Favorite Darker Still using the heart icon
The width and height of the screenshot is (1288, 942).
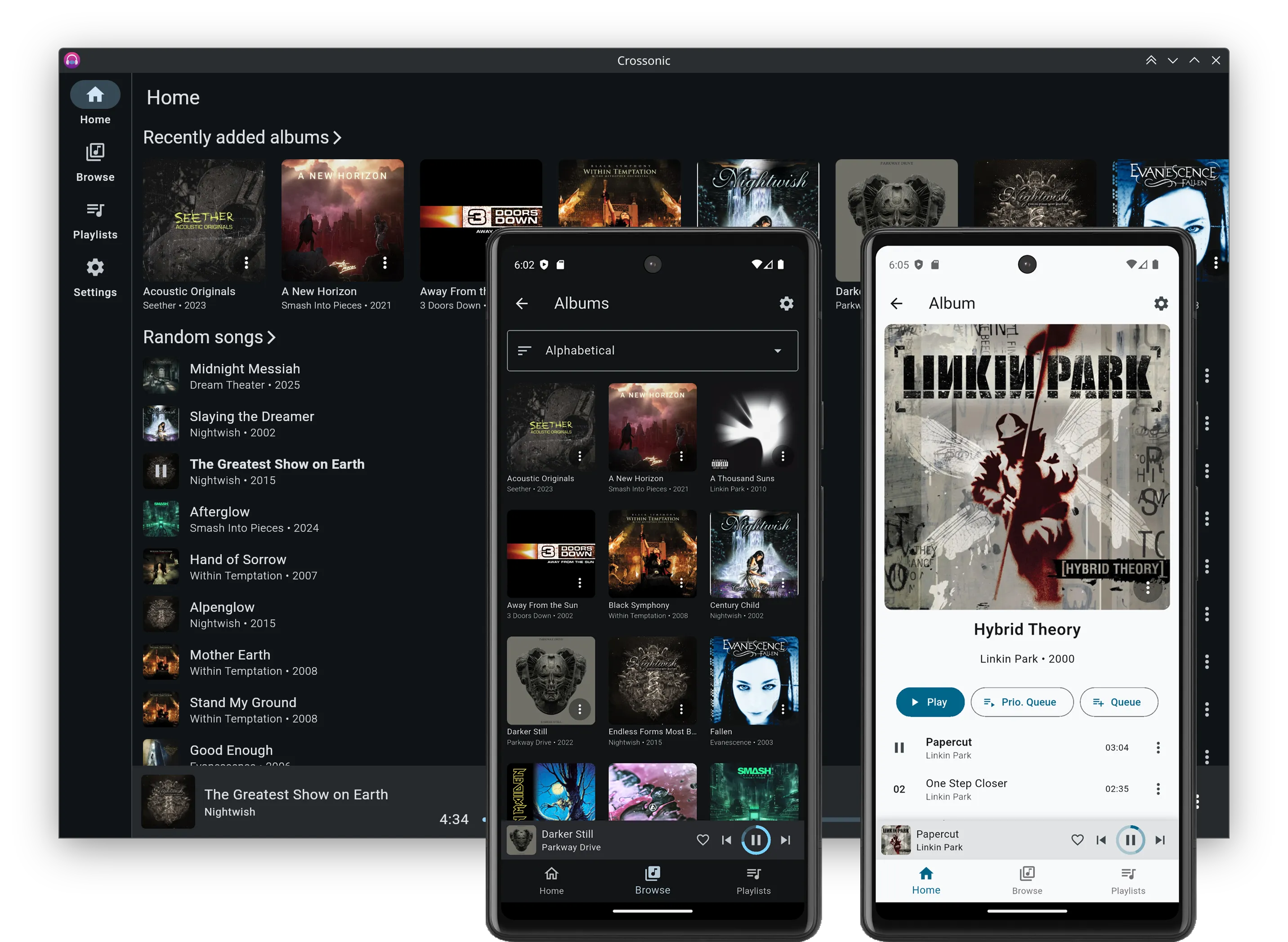click(703, 839)
